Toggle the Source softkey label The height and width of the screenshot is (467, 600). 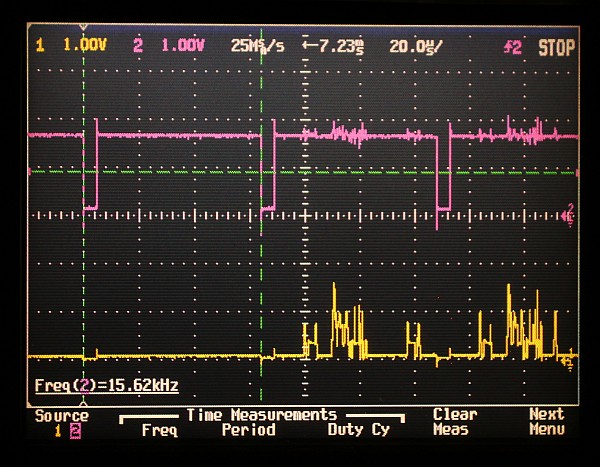point(62,415)
